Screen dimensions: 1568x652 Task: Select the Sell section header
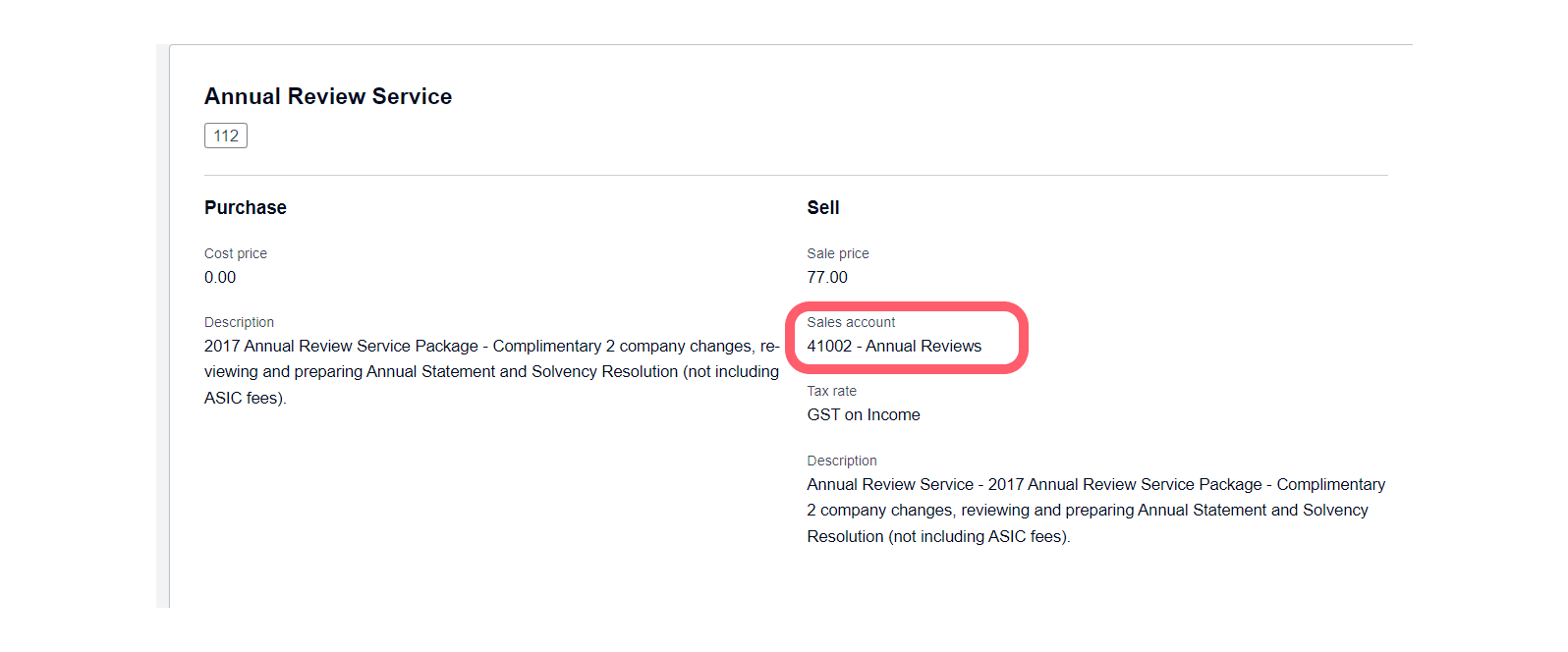[x=823, y=207]
